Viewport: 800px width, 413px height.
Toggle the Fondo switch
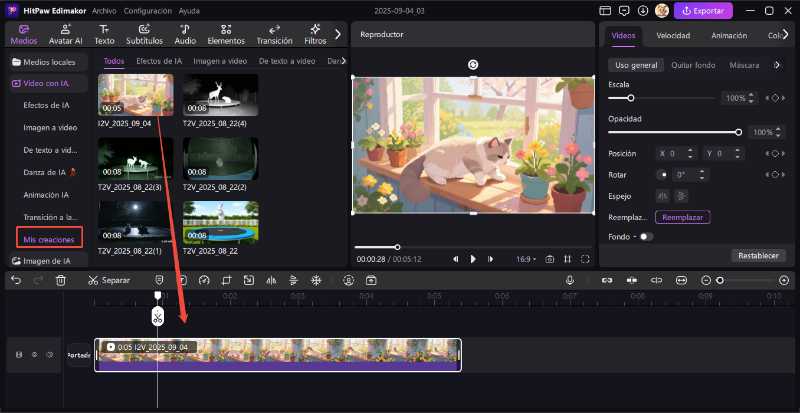click(645, 237)
